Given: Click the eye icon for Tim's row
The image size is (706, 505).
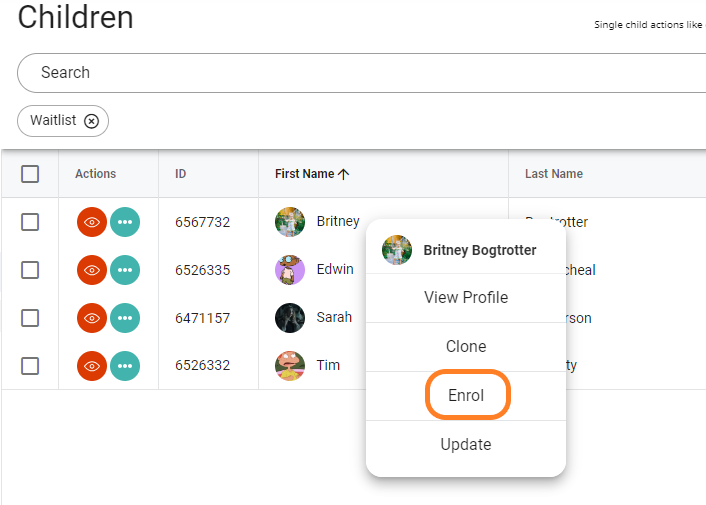Looking at the screenshot, I should click(92, 366).
